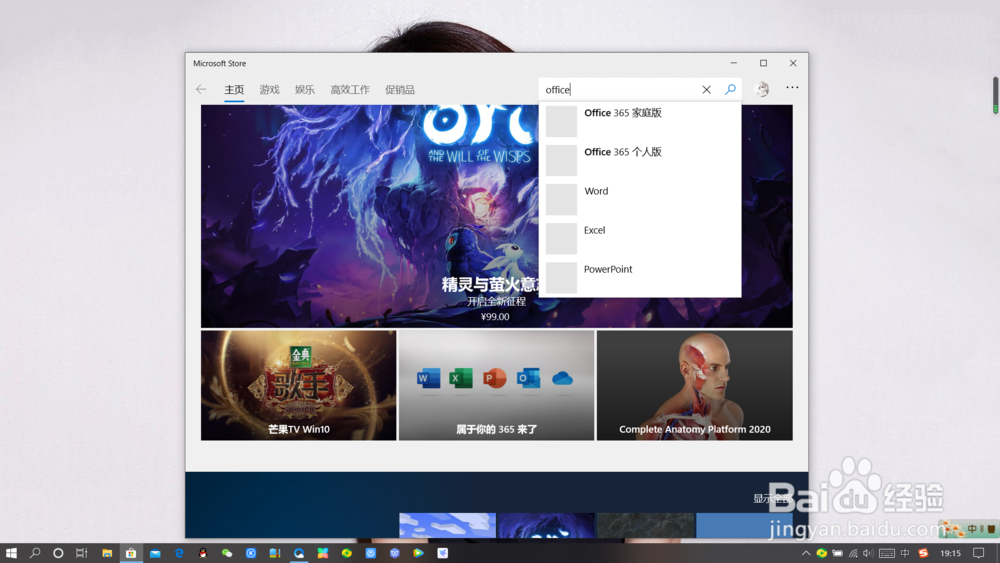1000x563 pixels.
Task: Open the '属于你的 365 来了' tile
Action: (496, 385)
